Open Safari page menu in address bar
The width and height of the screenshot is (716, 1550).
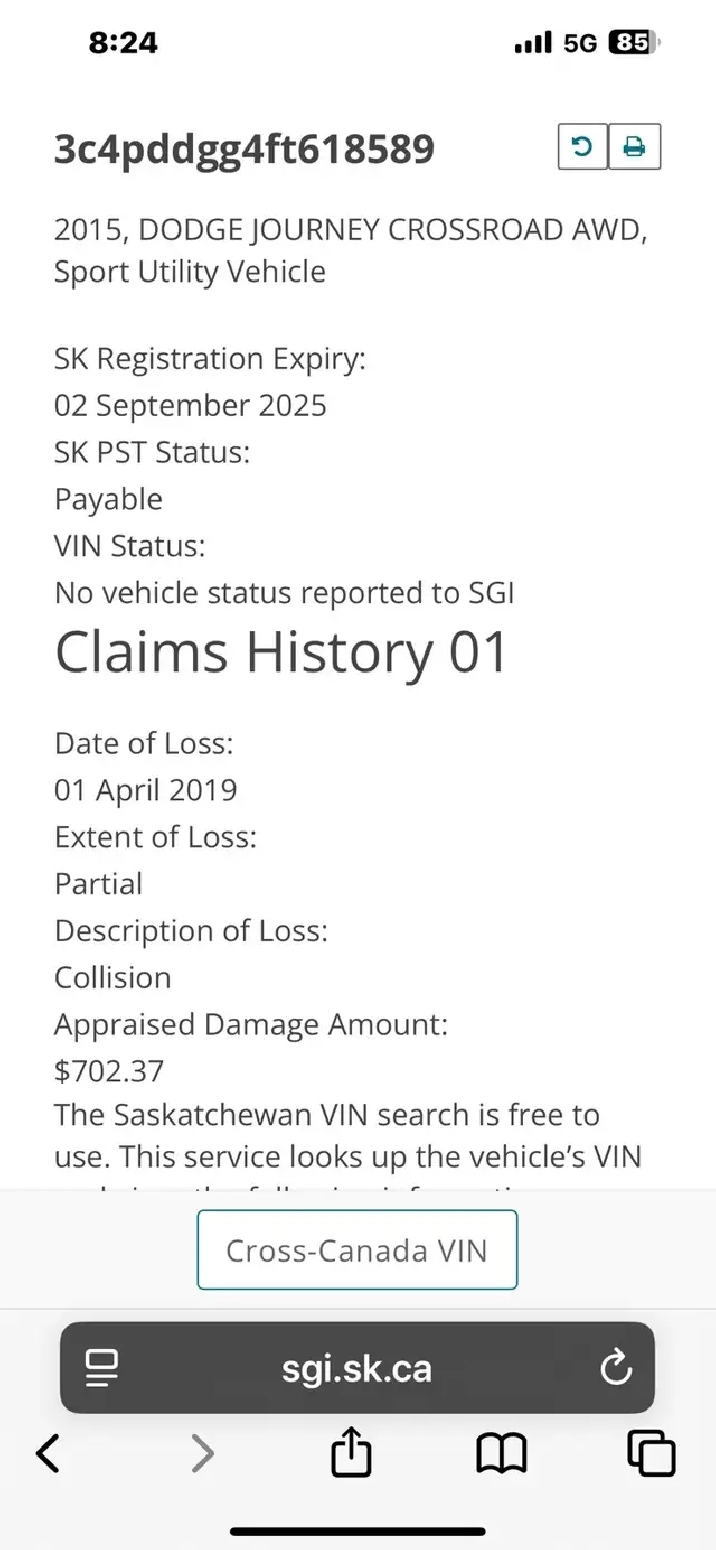pyautogui.click(x=102, y=1367)
